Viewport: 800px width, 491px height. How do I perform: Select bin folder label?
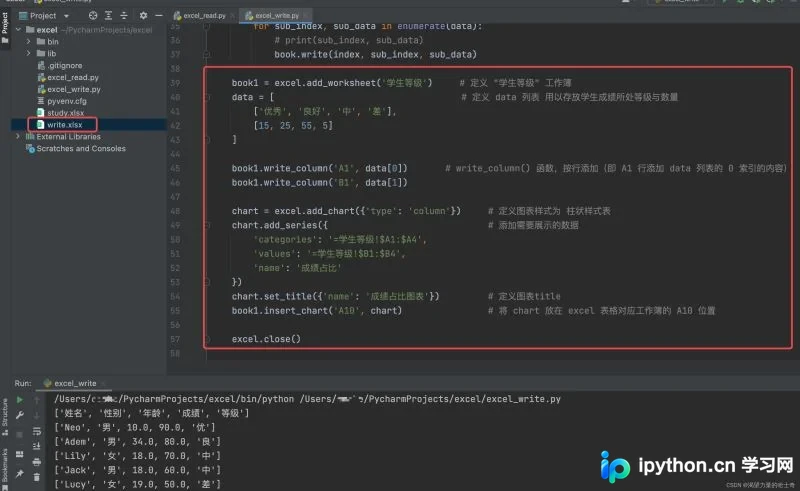(x=53, y=41)
